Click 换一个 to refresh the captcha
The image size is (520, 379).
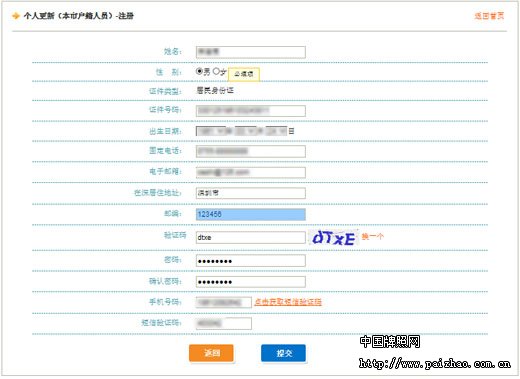pyautogui.click(x=373, y=236)
